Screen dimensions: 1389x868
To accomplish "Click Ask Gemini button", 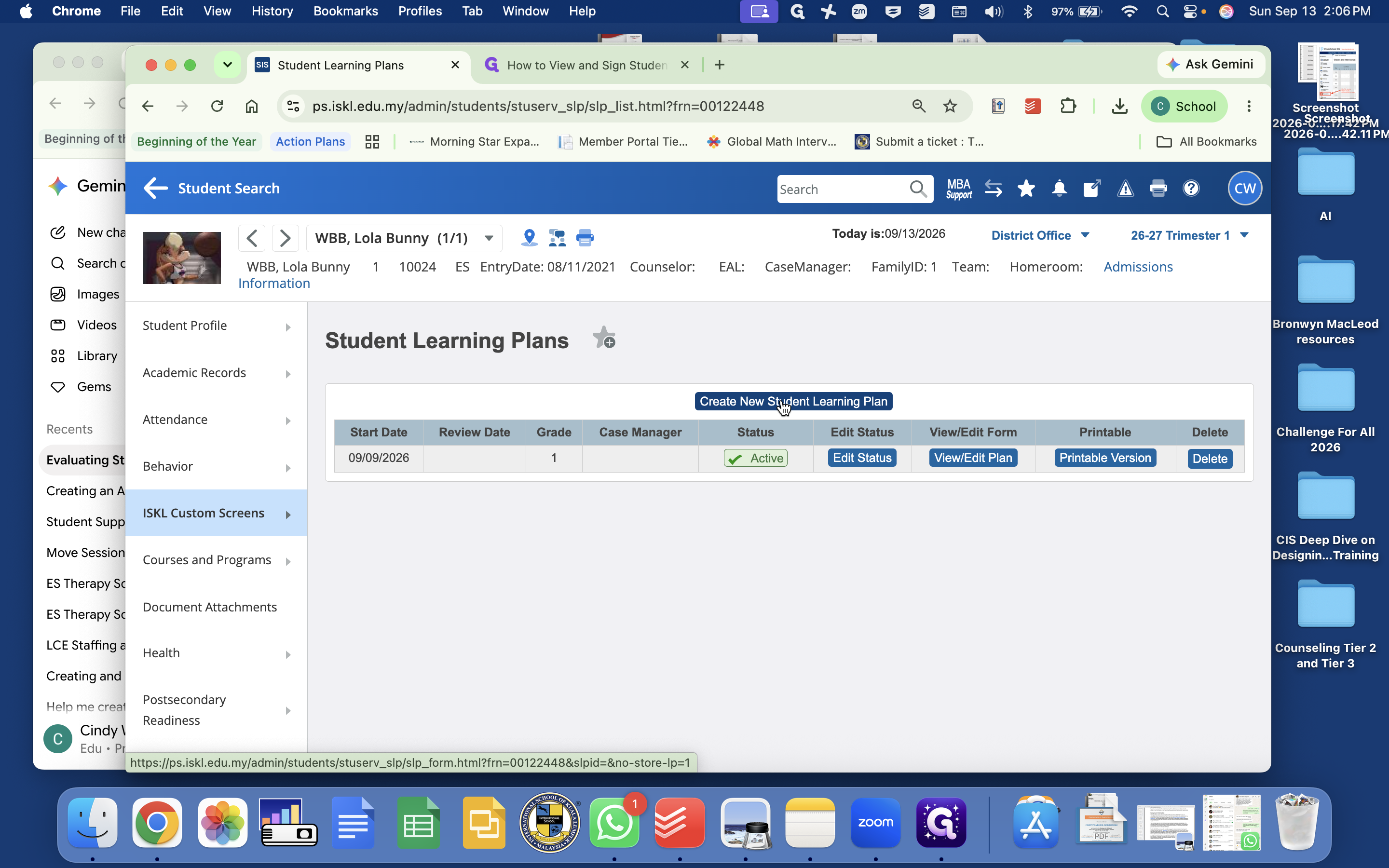I will 1211,64.
